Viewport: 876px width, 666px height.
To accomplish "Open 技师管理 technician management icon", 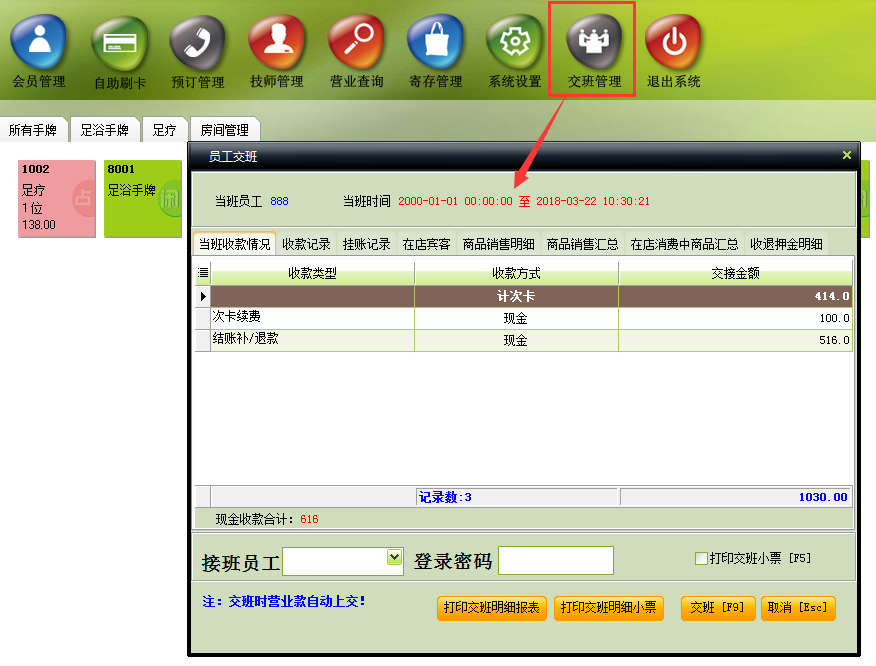I will click(x=277, y=42).
